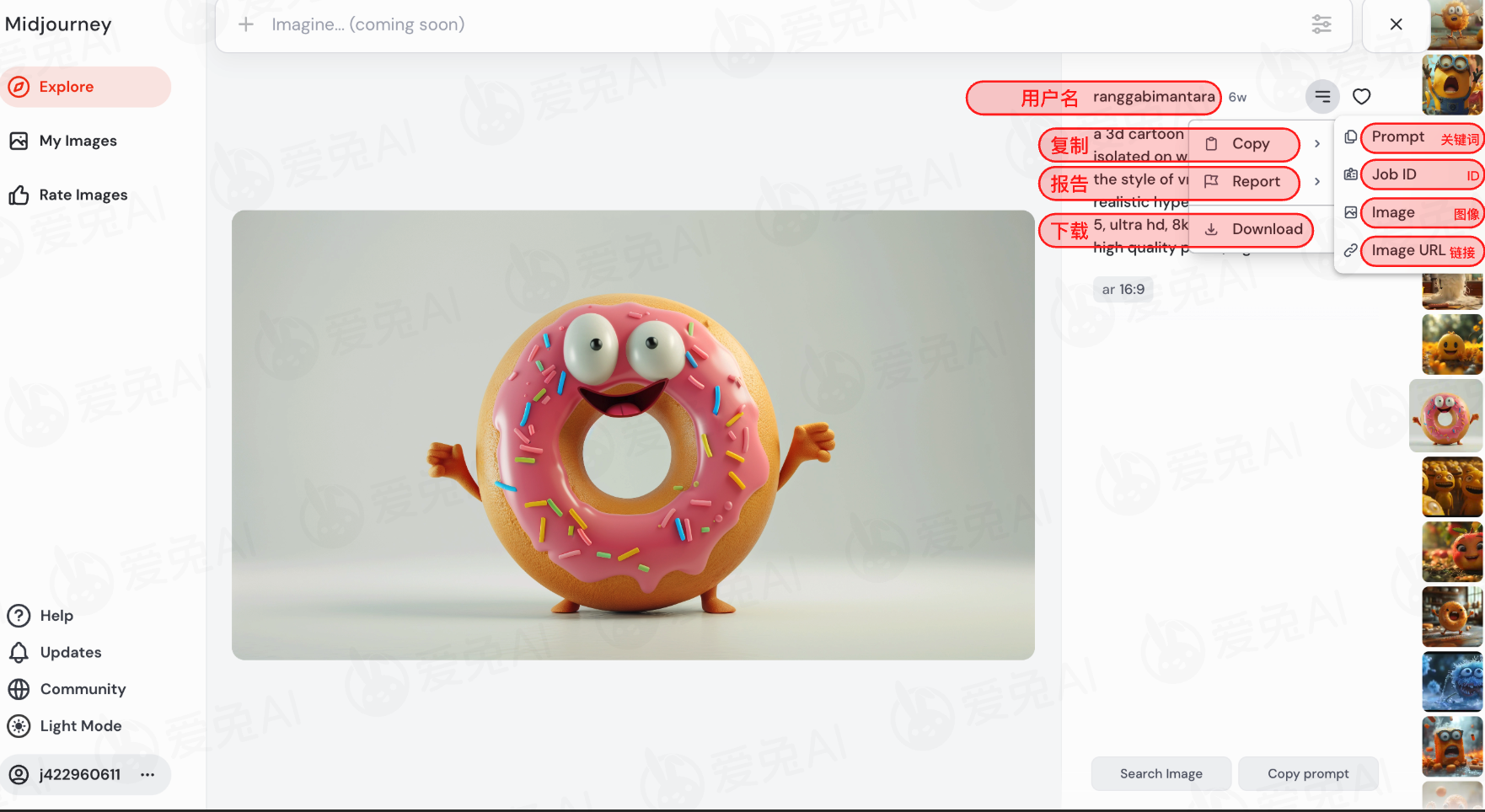
Task: Click the account avatar icon
Action: click(x=19, y=775)
